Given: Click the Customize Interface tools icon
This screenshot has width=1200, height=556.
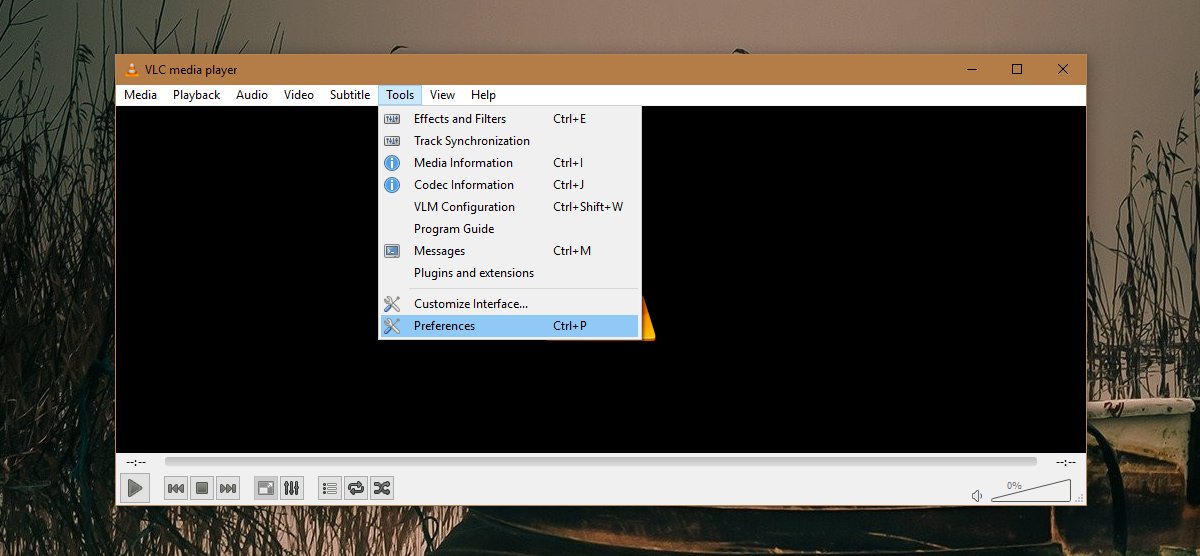Looking at the screenshot, I should pyautogui.click(x=392, y=304).
